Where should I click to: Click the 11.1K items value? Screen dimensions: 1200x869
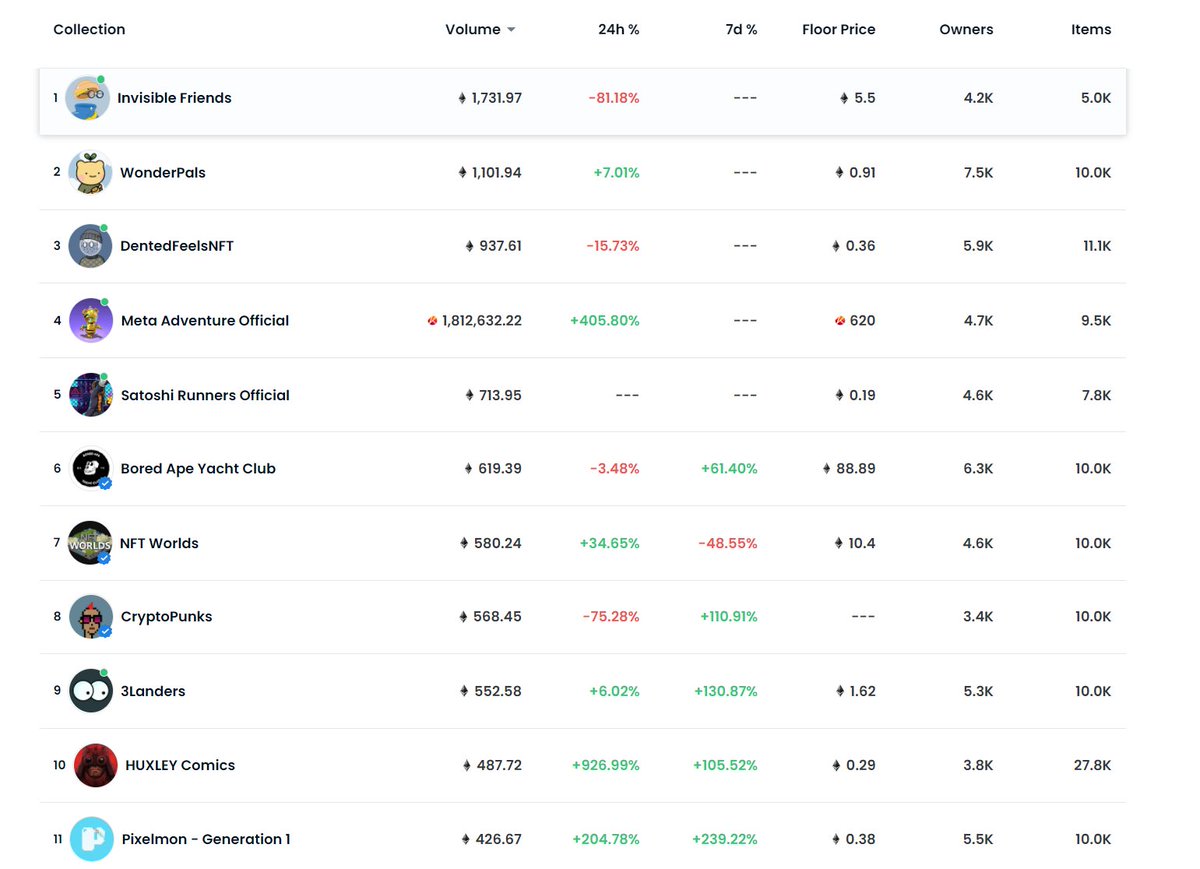(x=1095, y=246)
